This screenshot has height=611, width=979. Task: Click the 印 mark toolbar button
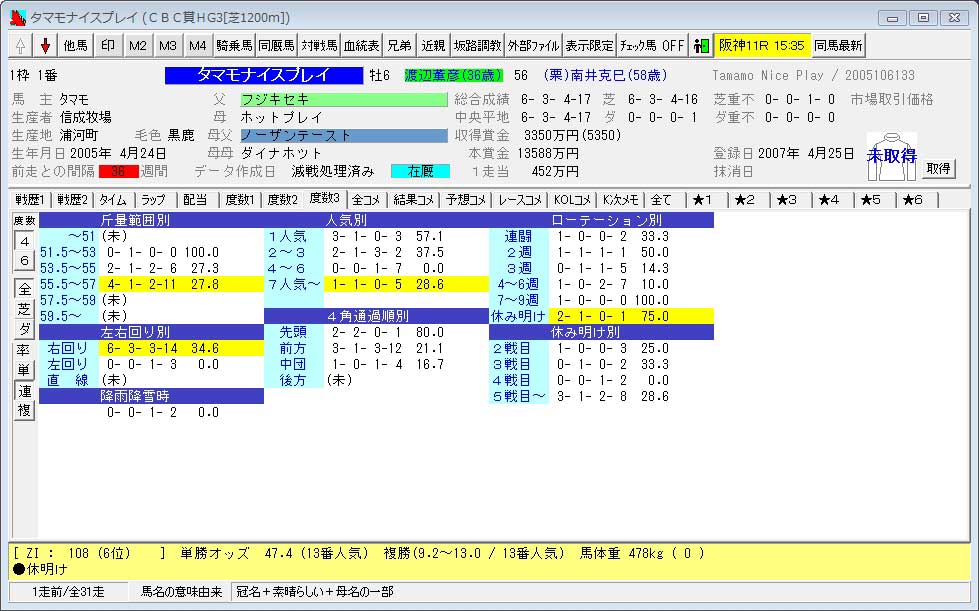108,45
